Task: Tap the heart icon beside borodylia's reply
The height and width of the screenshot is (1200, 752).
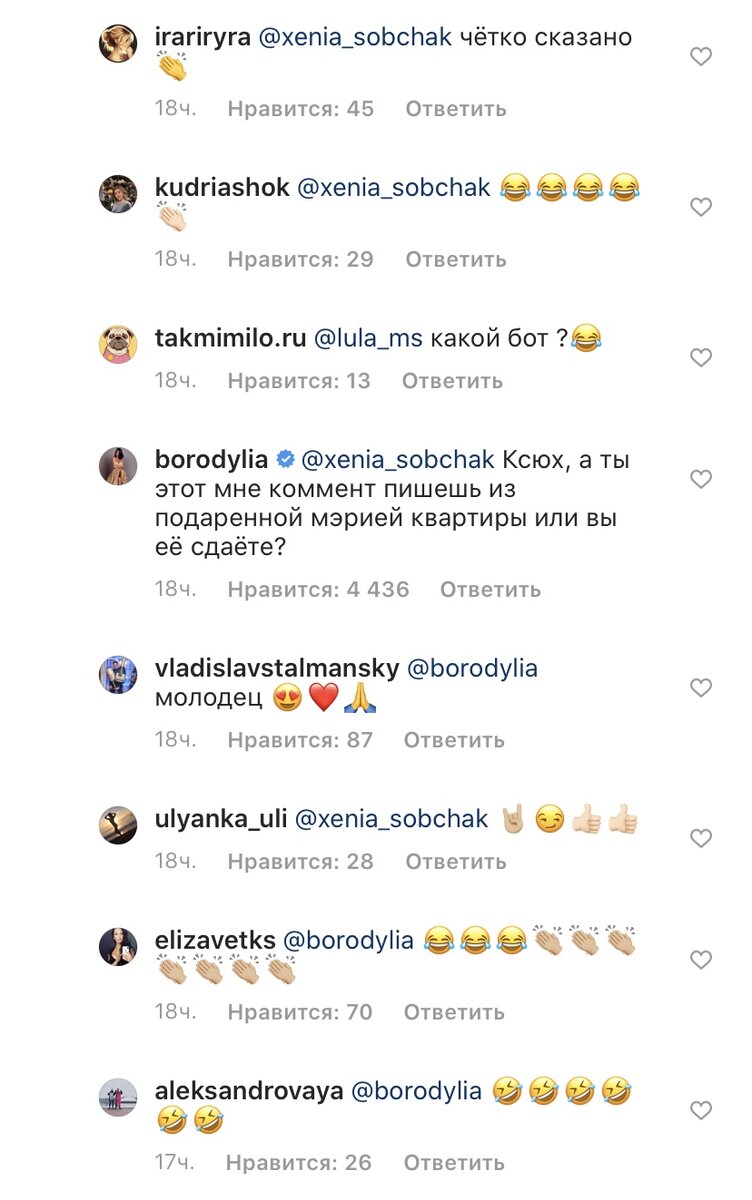Action: point(701,478)
